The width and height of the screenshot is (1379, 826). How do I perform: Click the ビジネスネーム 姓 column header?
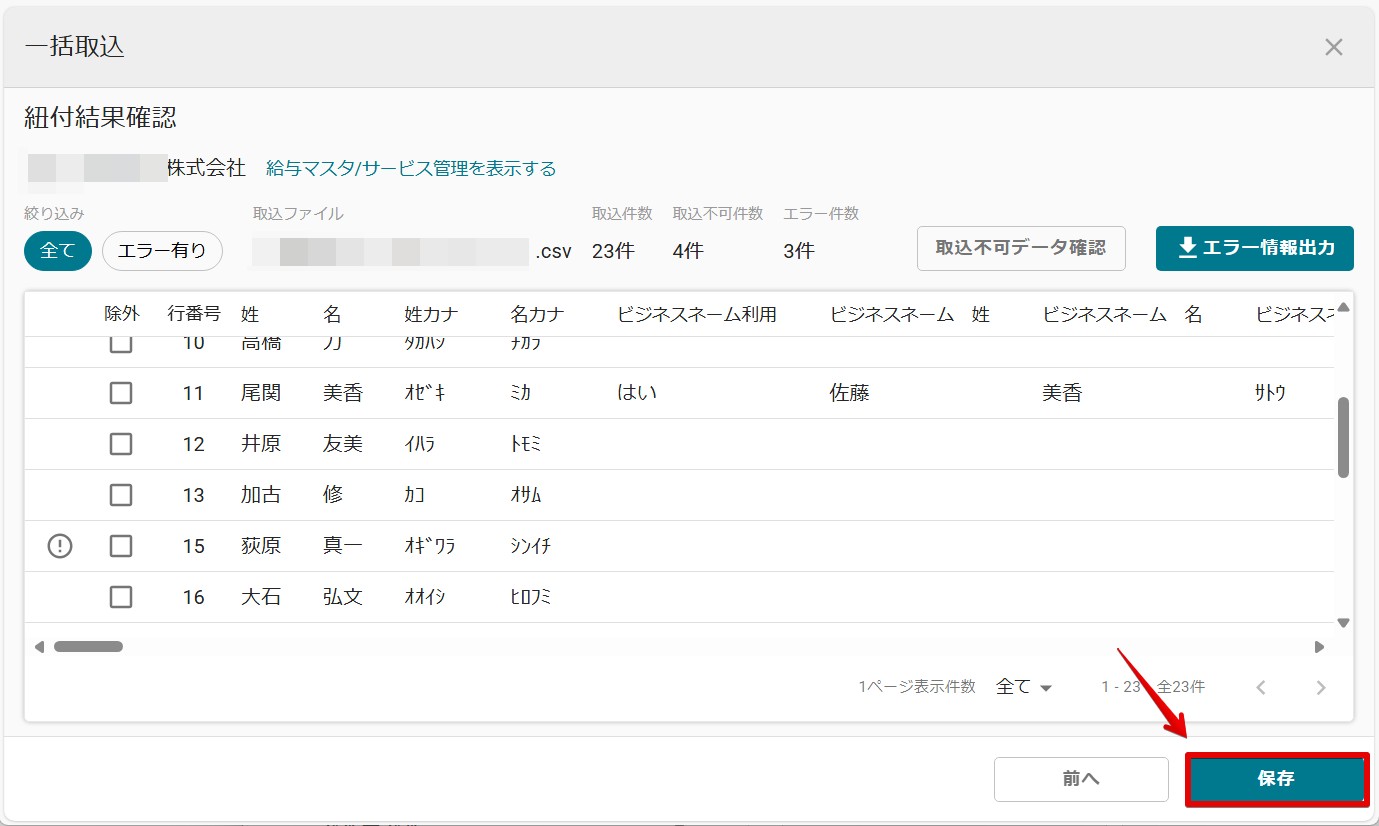[910, 314]
